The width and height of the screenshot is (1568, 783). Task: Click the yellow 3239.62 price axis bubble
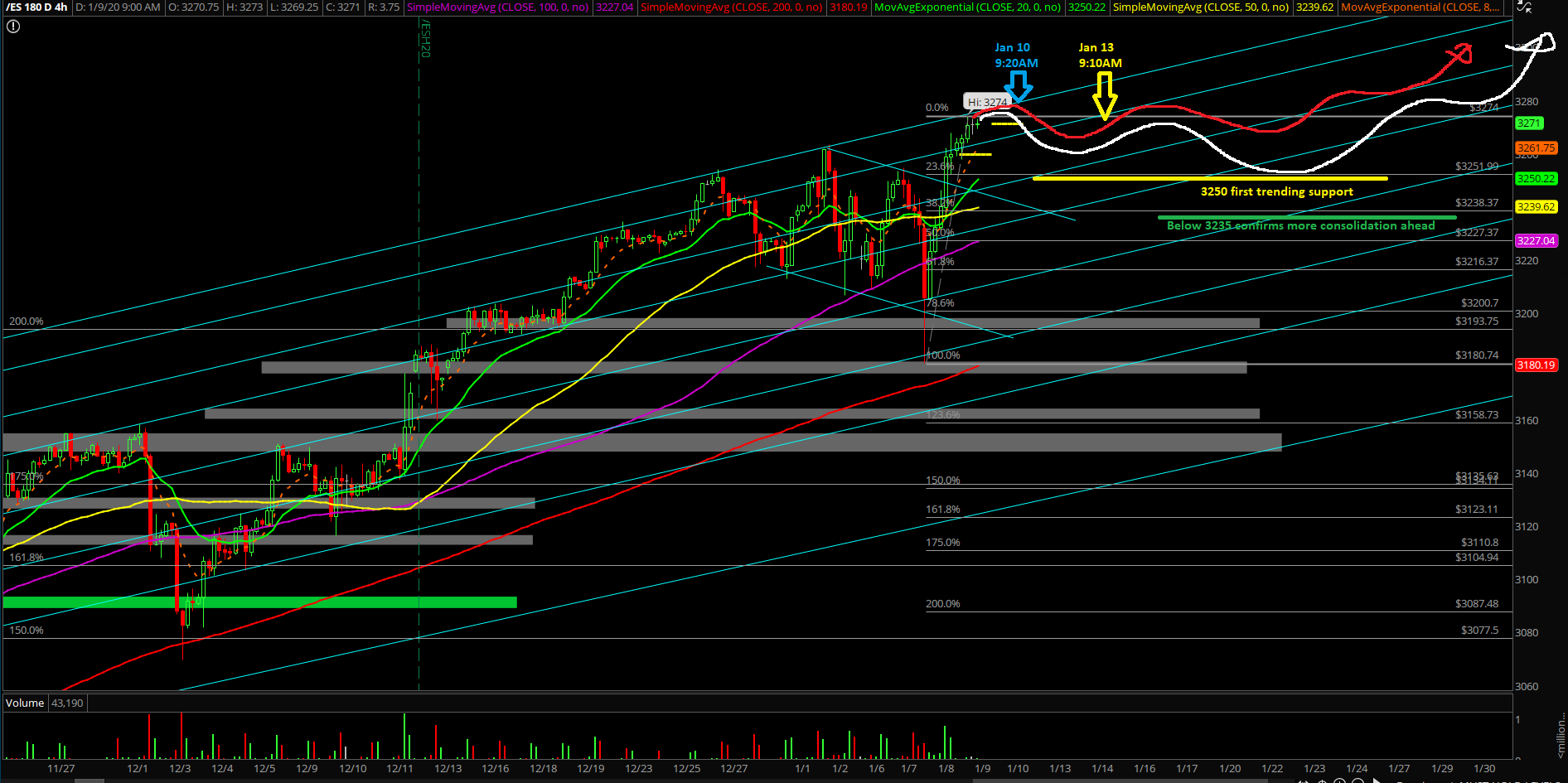1537,207
